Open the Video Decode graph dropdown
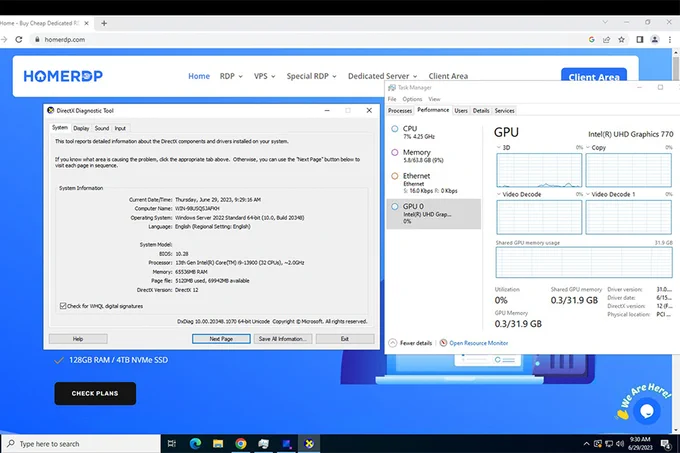680x453 pixels. [499, 194]
